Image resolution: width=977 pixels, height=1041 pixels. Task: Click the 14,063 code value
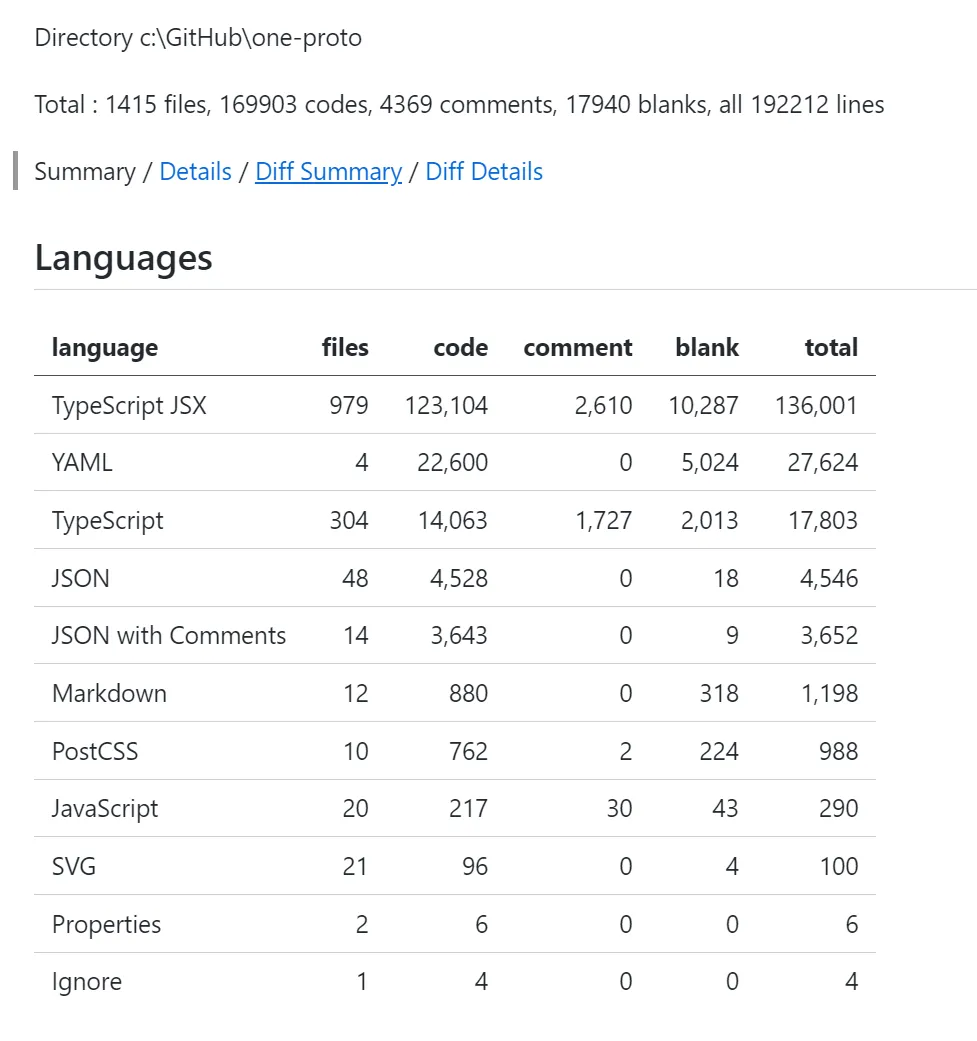tap(453, 520)
